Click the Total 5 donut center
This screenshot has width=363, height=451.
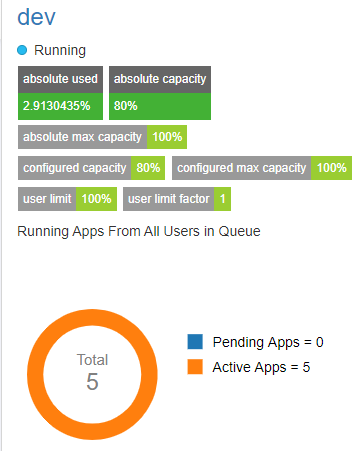92,372
